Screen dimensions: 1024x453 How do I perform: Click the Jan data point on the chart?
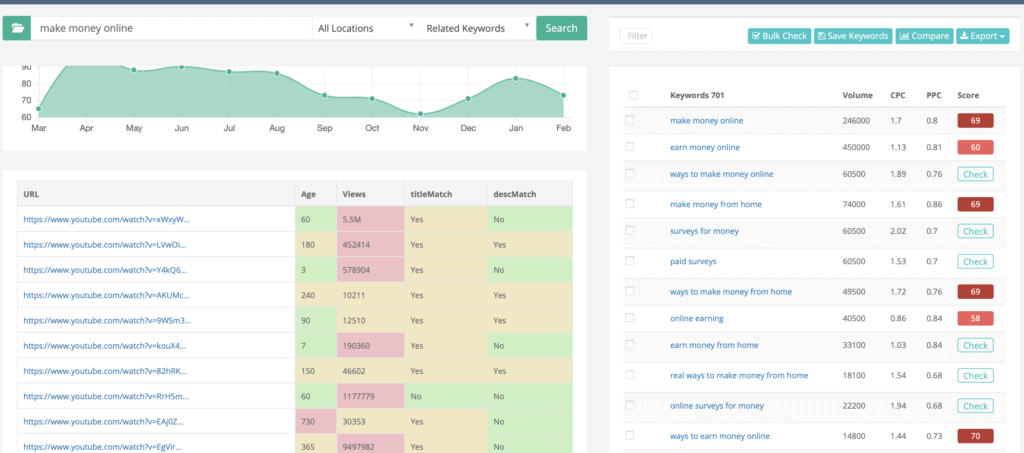[515, 78]
